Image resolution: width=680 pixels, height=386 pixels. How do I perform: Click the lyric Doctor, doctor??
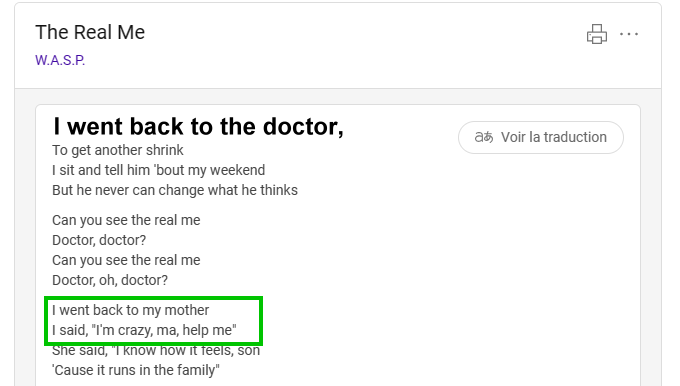pos(99,240)
